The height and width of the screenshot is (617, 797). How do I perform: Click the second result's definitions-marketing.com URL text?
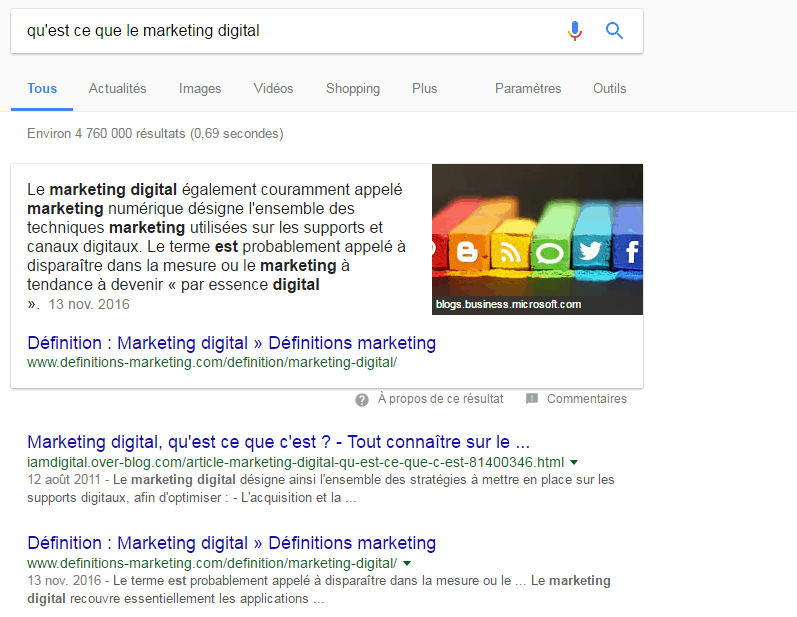click(x=212, y=563)
